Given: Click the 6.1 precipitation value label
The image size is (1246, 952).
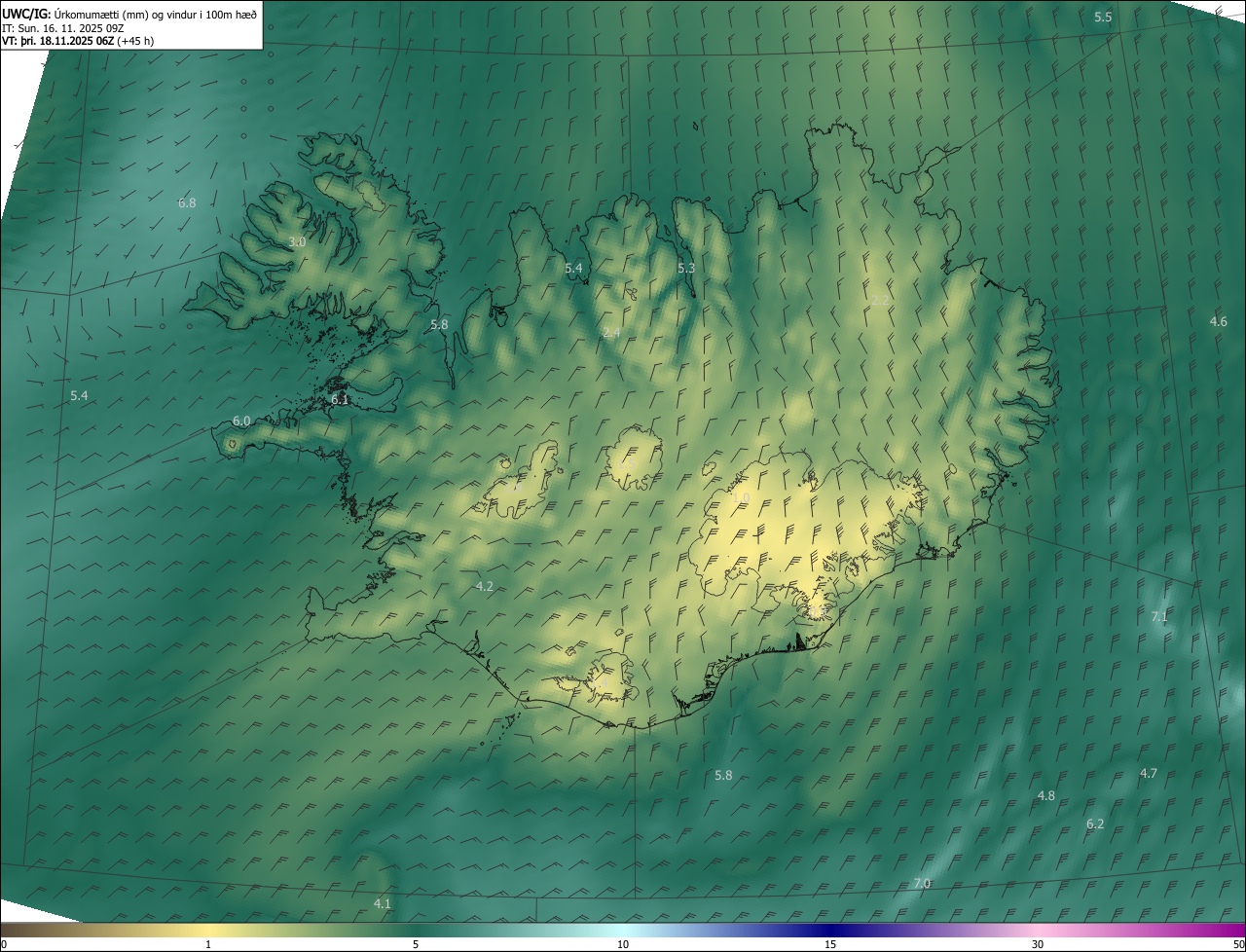Looking at the screenshot, I should pyautogui.click(x=339, y=399).
